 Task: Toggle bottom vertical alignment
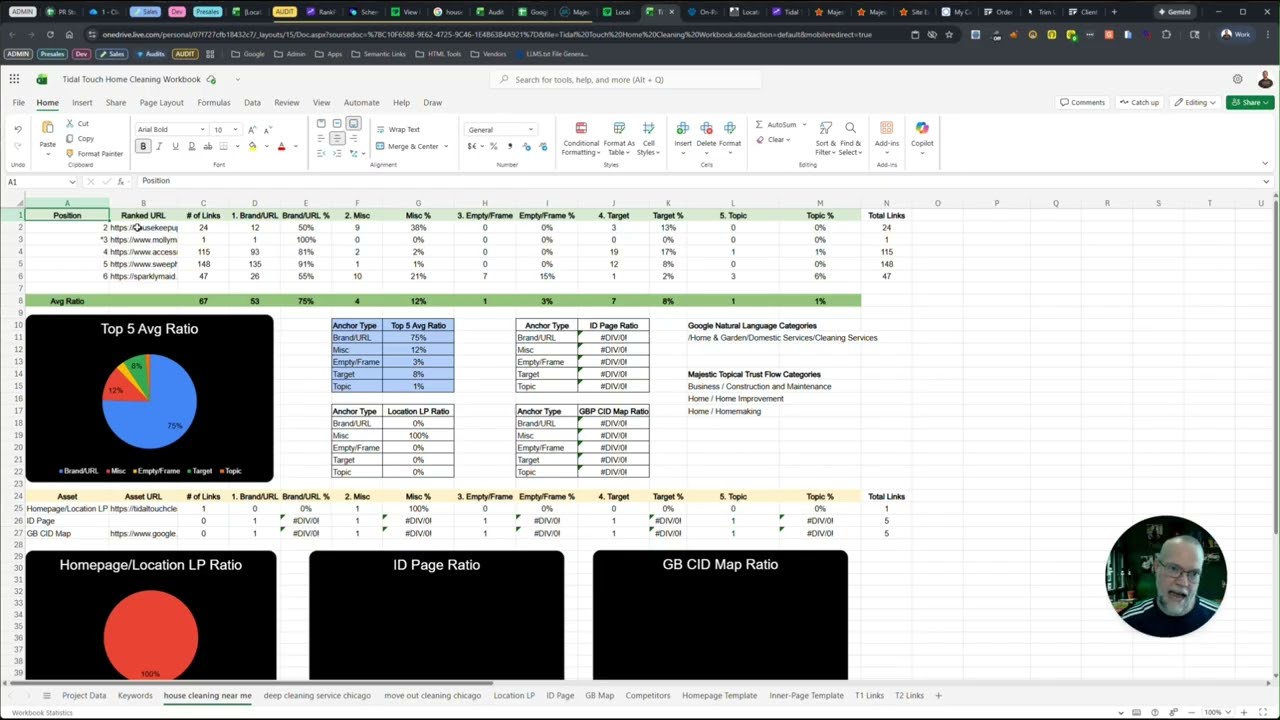point(353,124)
